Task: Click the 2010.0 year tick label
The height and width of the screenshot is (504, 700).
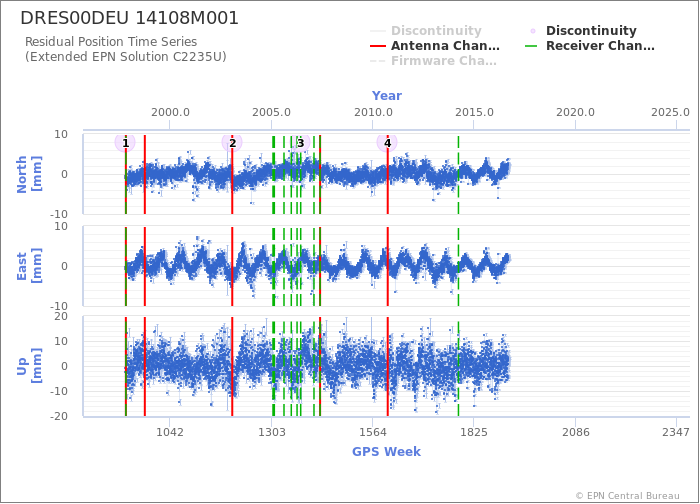Action: point(373,112)
